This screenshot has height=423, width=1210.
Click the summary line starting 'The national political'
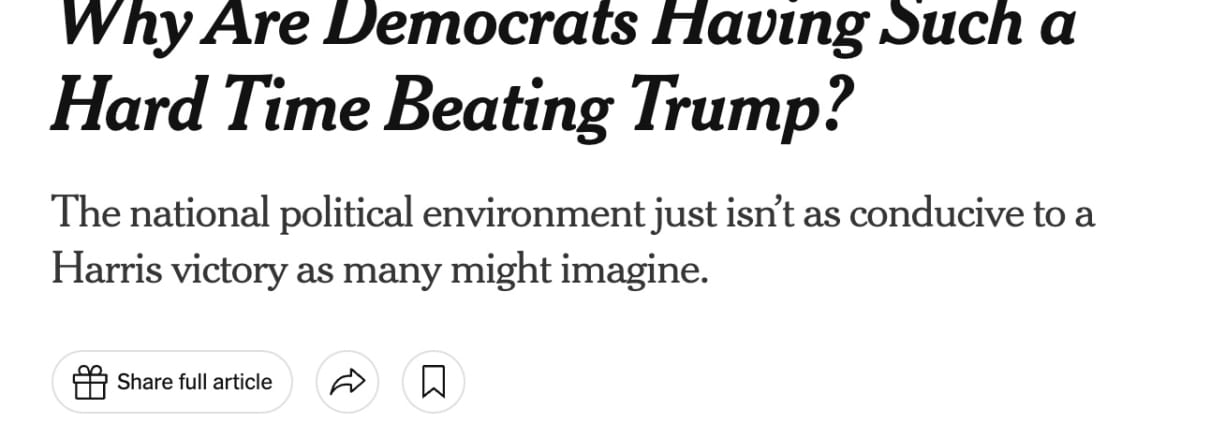pos(573,214)
